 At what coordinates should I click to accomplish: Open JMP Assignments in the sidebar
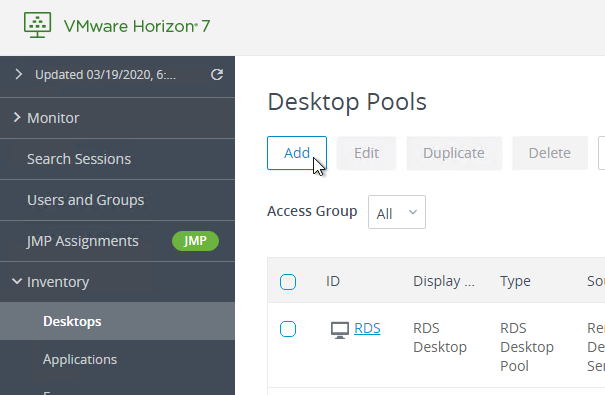pyautogui.click(x=83, y=241)
